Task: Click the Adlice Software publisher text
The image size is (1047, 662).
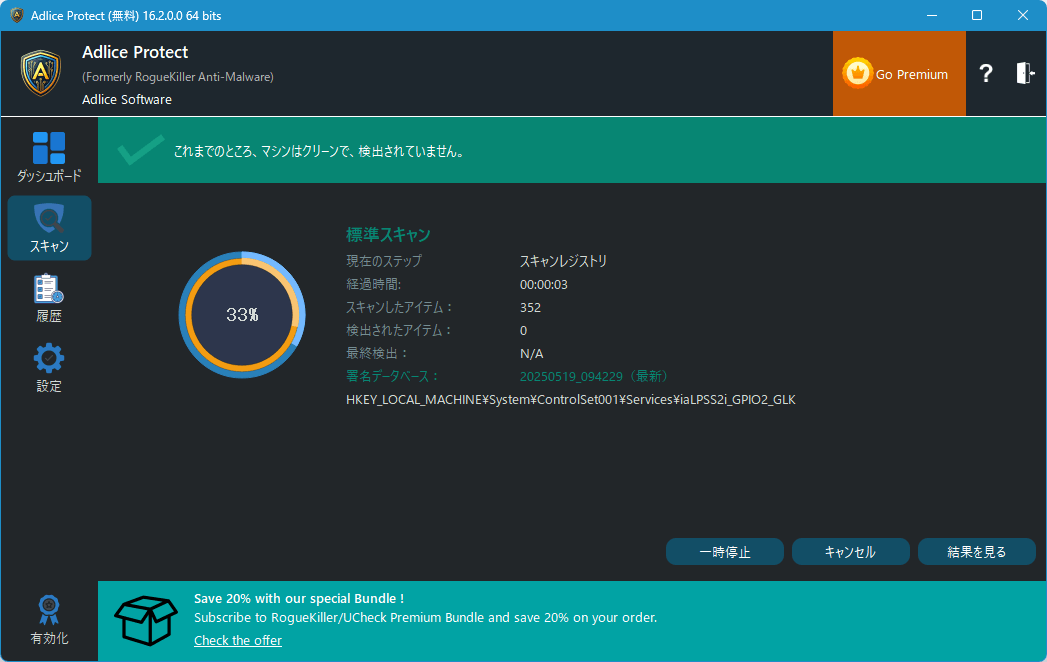Action: pos(127,100)
